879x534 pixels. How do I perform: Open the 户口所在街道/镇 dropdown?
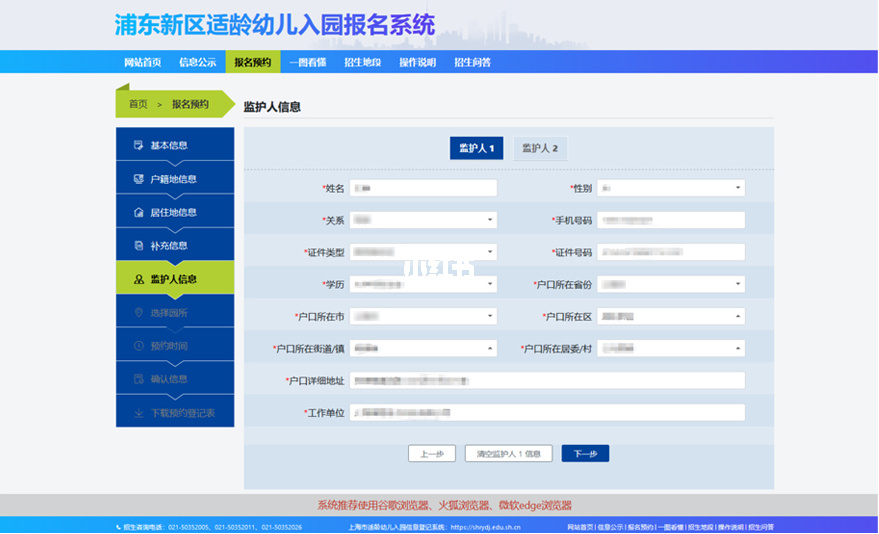pyautogui.click(x=423, y=349)
